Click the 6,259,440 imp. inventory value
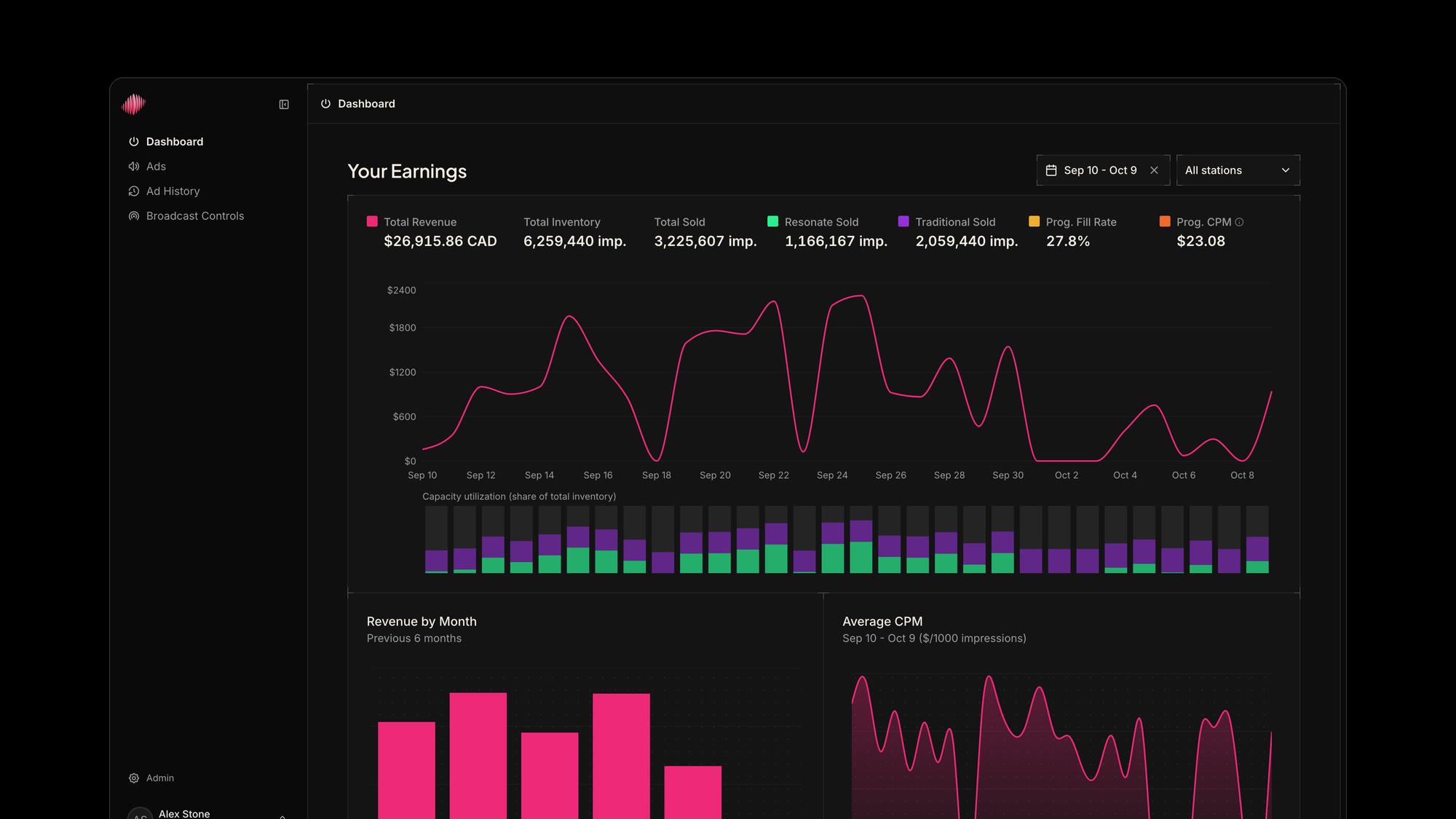Image resolution: width=1456 pixels, height=819 pixels. click(x=575, y=242)
